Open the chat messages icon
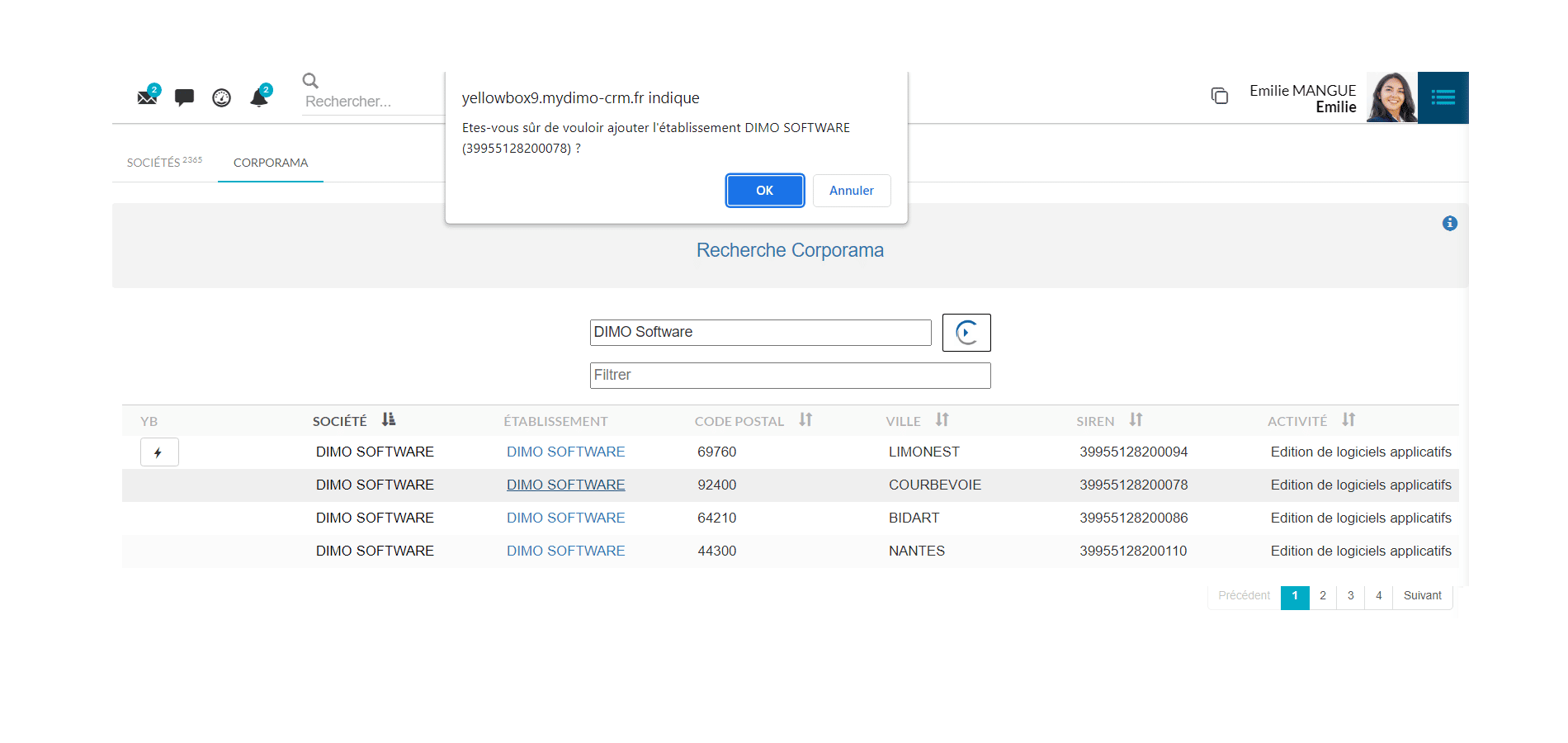 [184, 97]
